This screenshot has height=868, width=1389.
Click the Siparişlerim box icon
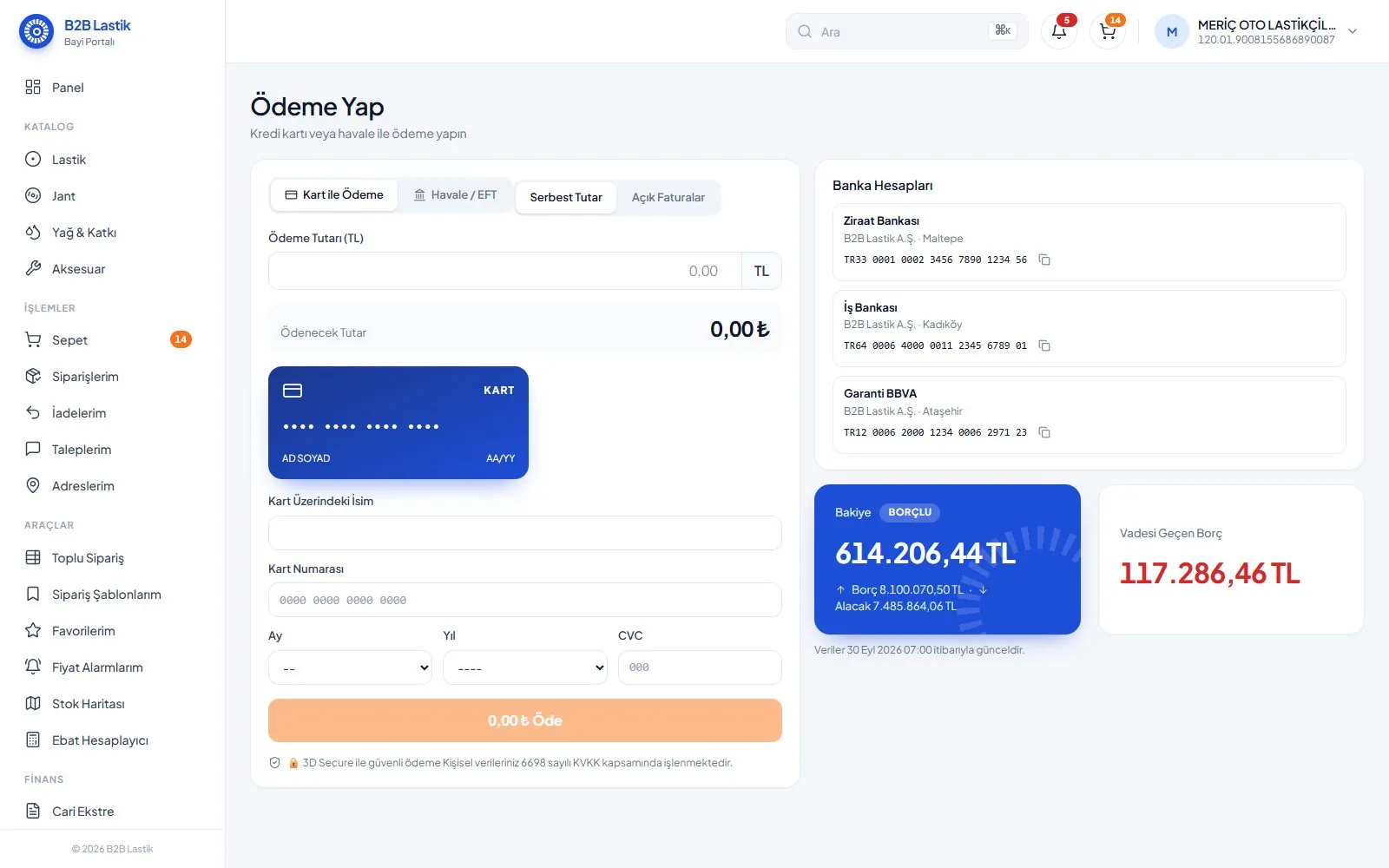(x=33, y=376)
